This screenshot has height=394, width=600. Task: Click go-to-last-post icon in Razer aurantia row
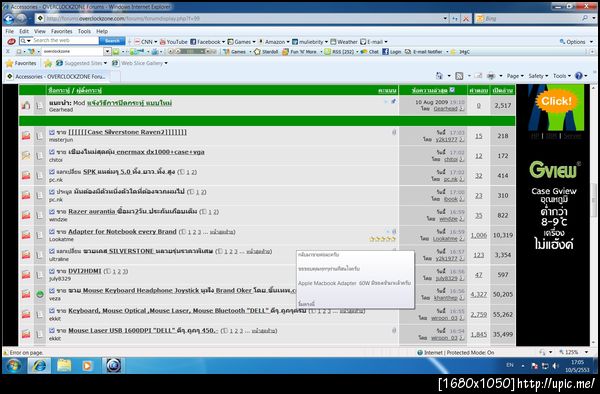point(462,219)
